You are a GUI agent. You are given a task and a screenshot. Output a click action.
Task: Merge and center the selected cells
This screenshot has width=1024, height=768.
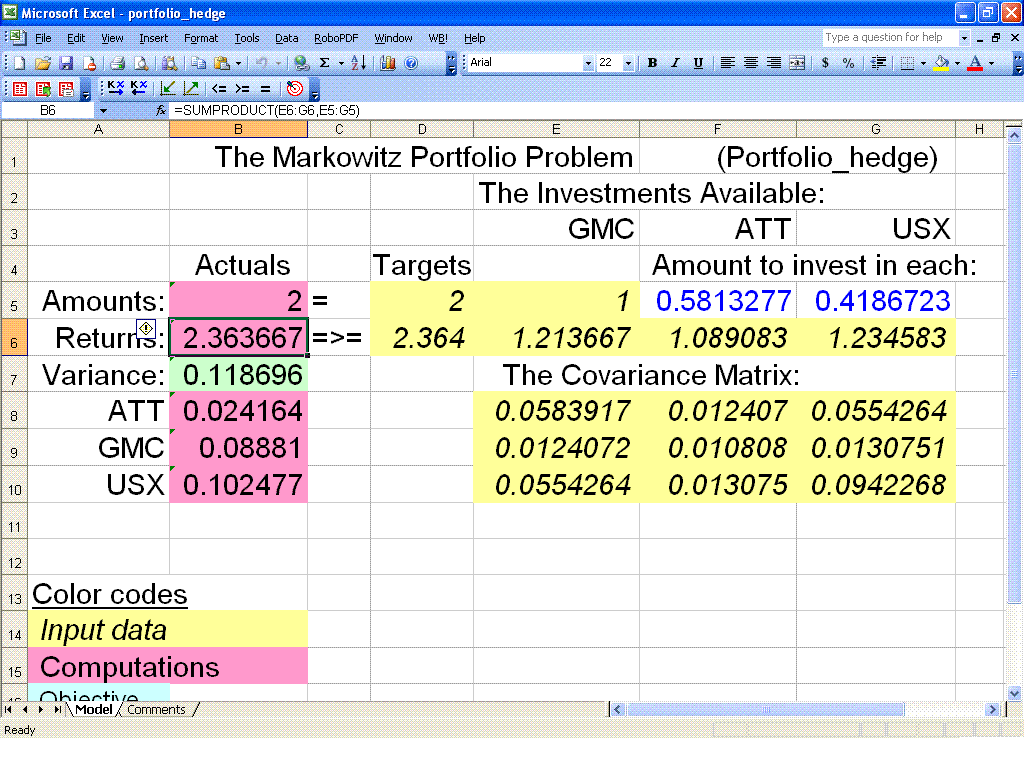tap(797, 63)
